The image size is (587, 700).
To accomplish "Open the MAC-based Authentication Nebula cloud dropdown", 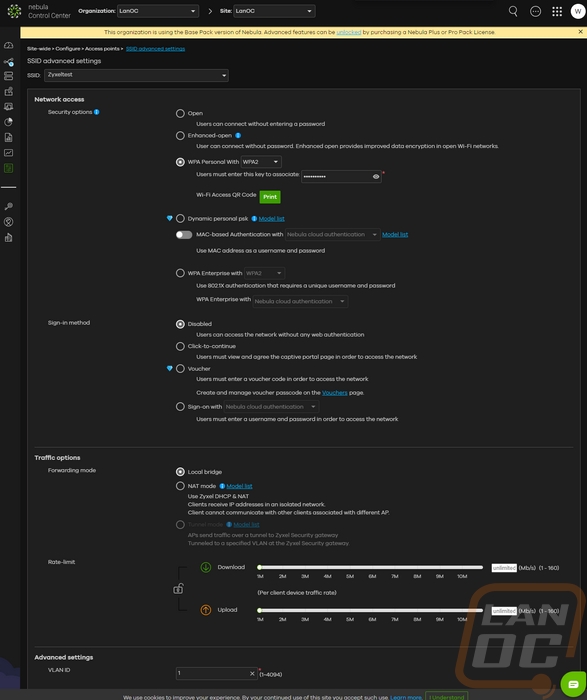I will pos(333,234).
